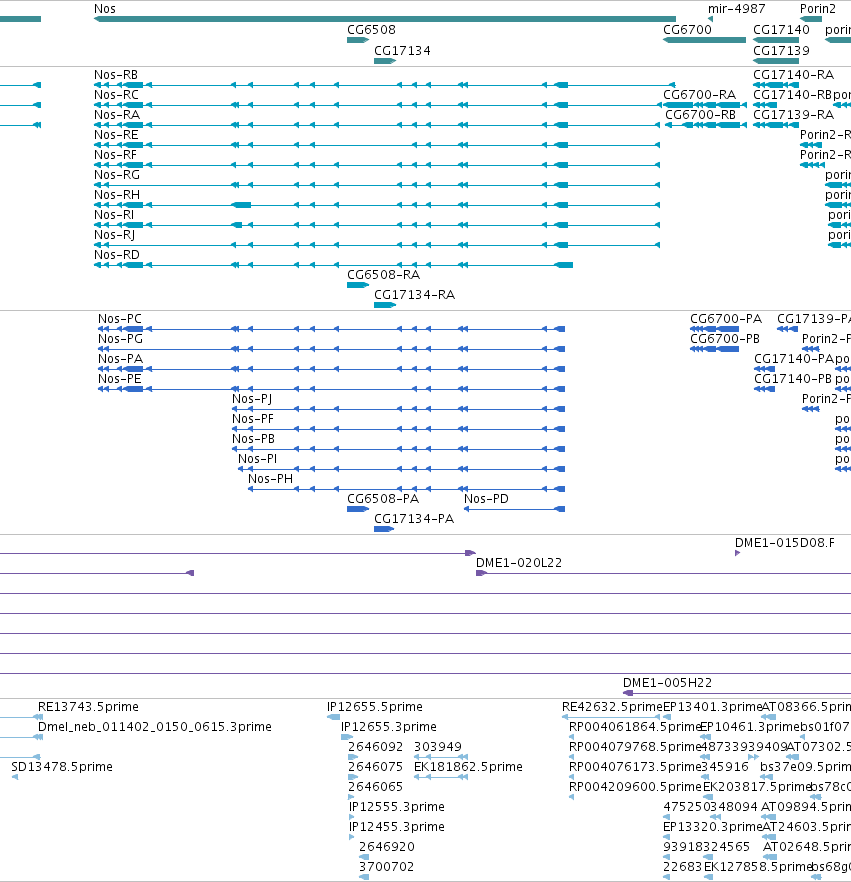Select the IP12455.3prime EST label
Viewport: 851px width, 882px height.
click(397, 827)
